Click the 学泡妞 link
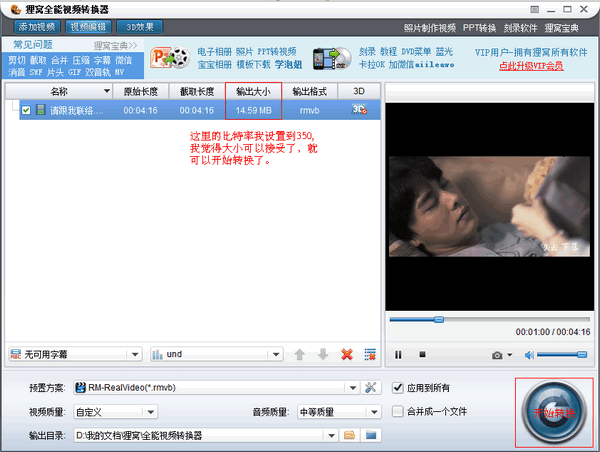600x452 pixels. tap(289, 64)
